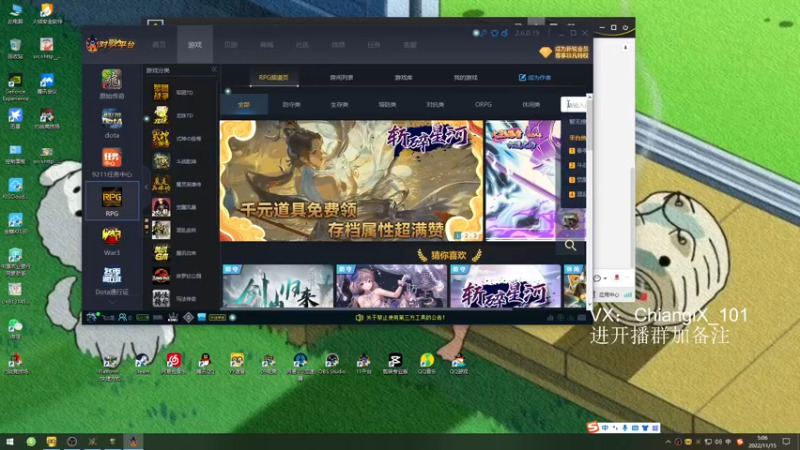Click the 成为作者 link
The image size is (800, 450).
point(535,78)
